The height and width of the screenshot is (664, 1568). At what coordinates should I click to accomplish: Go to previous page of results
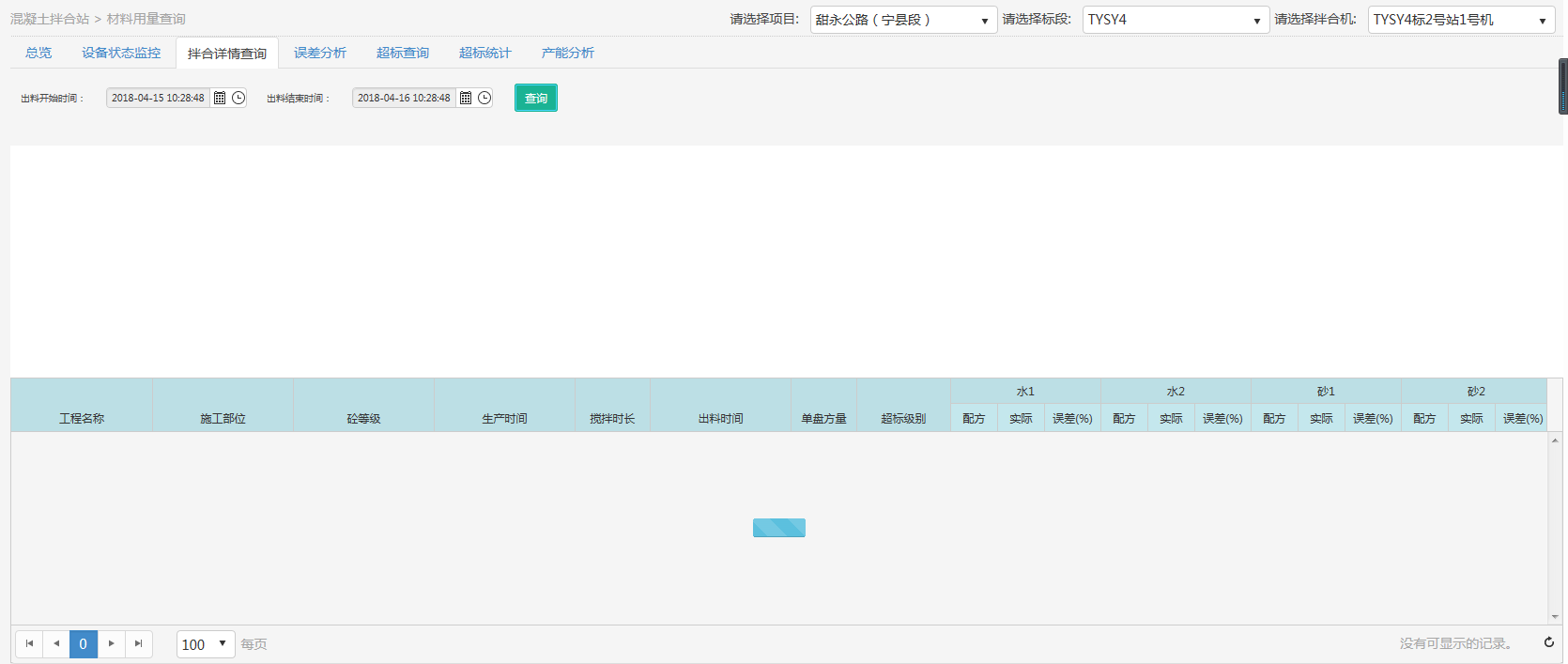pyautogui.click(x=56, y=644)
